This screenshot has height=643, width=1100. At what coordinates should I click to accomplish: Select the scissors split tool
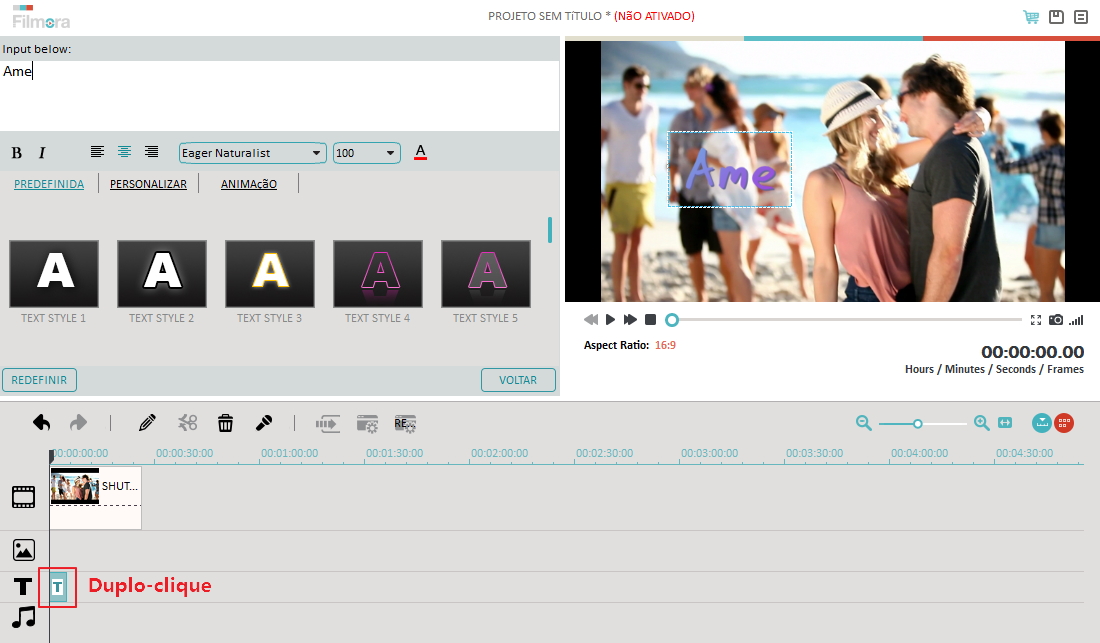(188, 423)
